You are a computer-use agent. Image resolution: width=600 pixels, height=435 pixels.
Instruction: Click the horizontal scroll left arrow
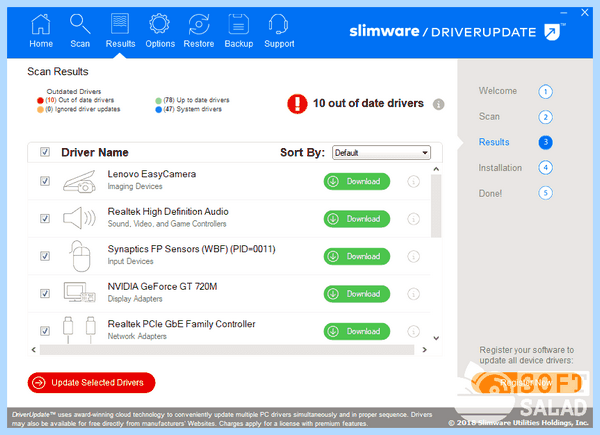(34, 350)
